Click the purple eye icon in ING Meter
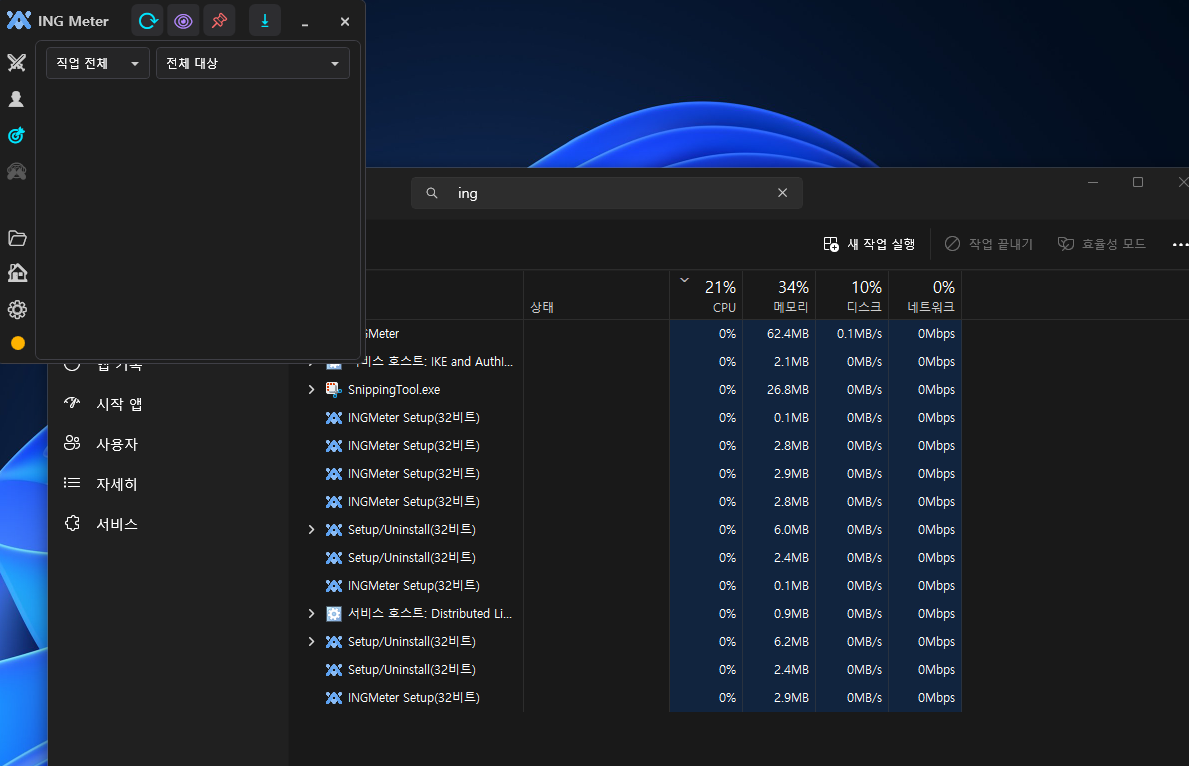 183,21
